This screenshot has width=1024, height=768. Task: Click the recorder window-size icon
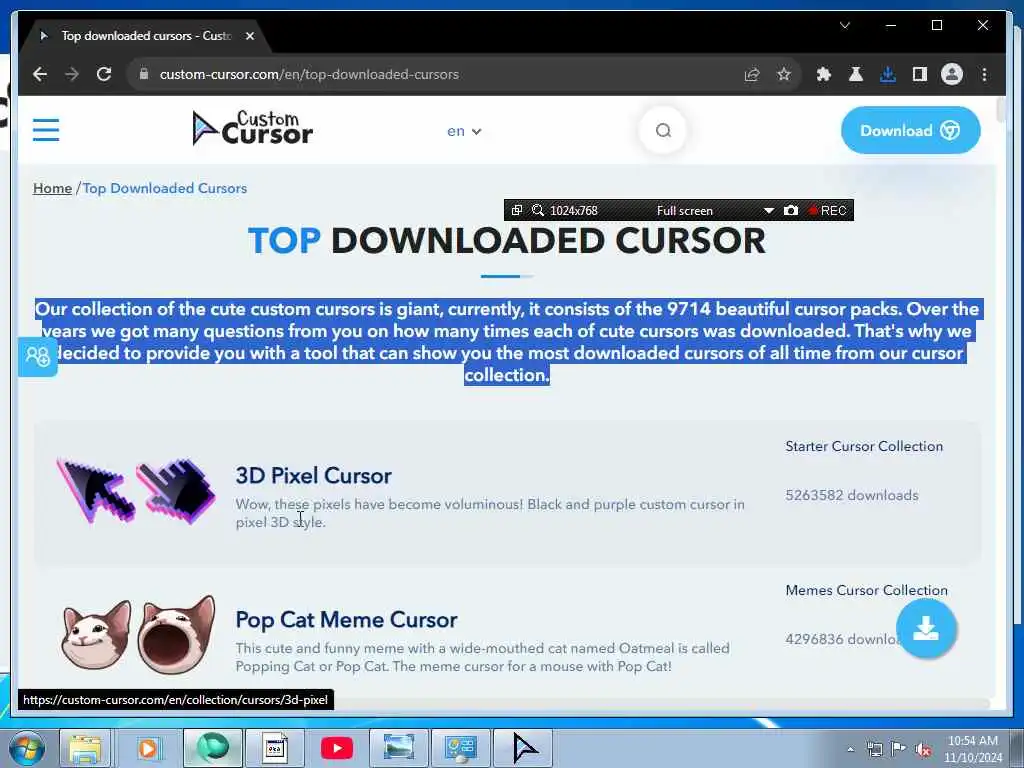pyautogui.click(x=517, y=210)
